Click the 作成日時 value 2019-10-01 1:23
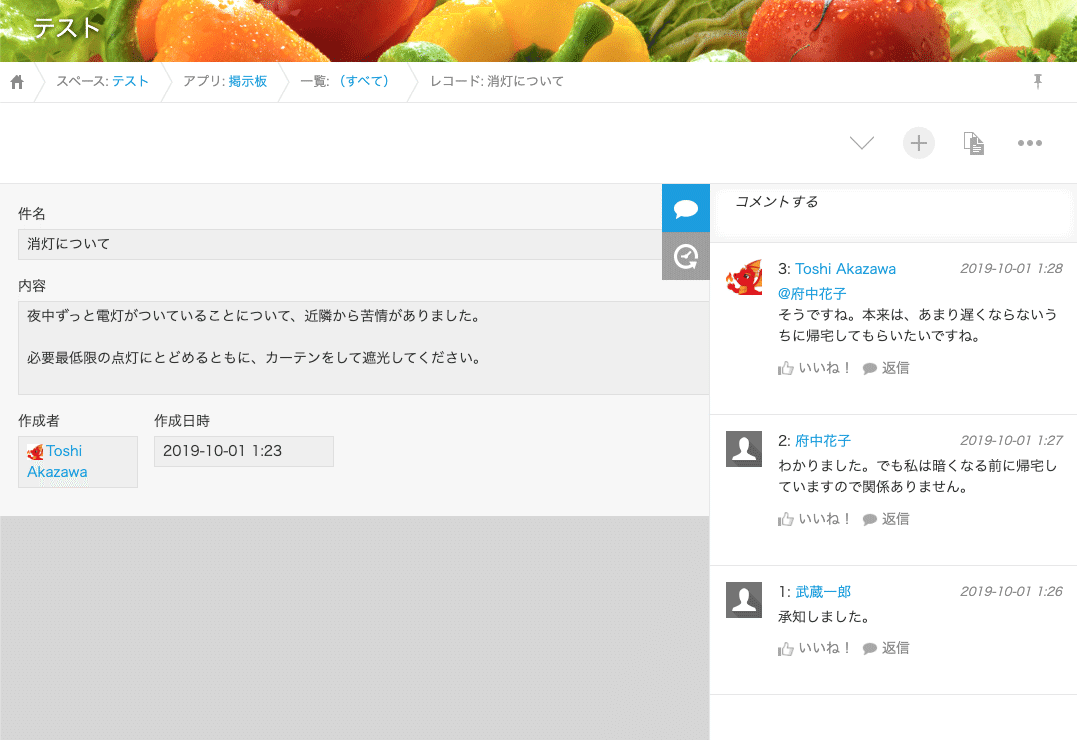Screen dimensions: 1077x740 (x=244, y=451)
